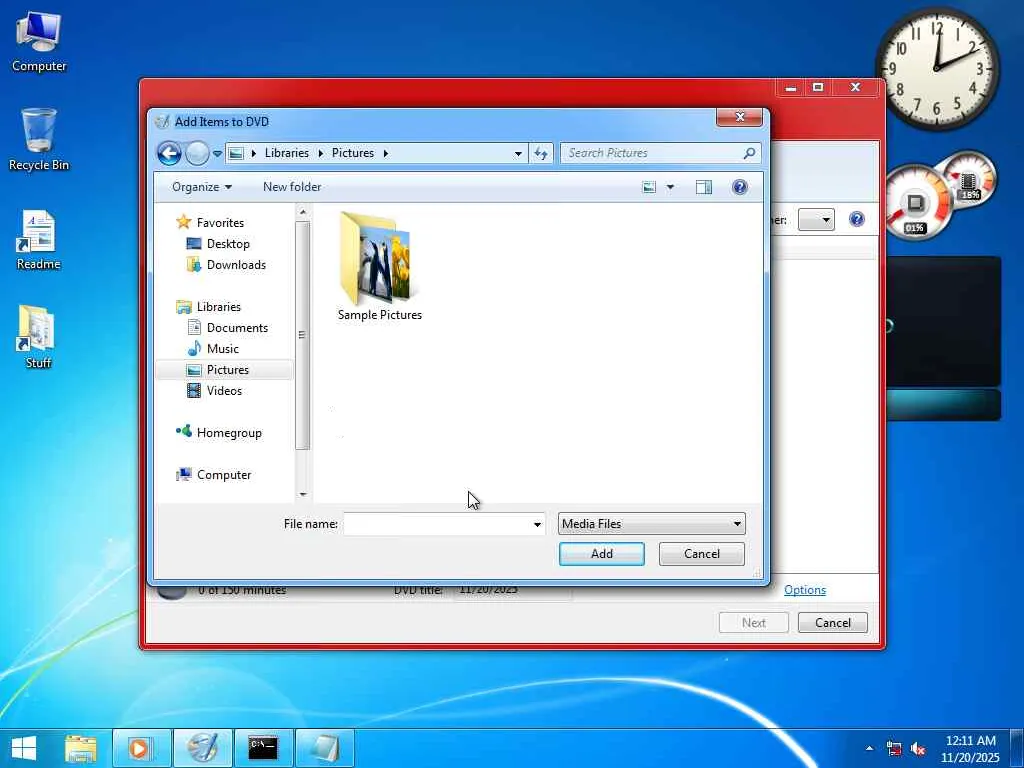Click Cancel in Add Items dialog
The width and height of the screenshot is (1024, 768).
(x=701, y=554)
